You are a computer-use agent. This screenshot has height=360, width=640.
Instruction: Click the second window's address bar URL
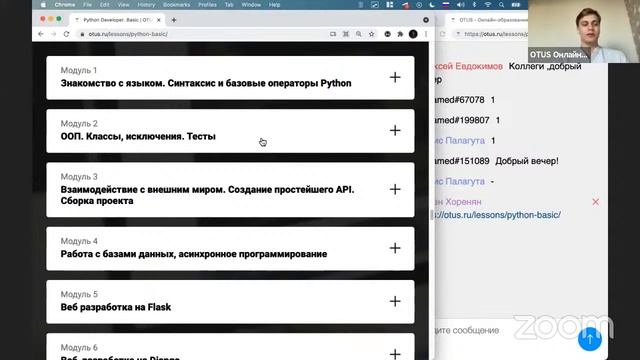pos(496,34)
